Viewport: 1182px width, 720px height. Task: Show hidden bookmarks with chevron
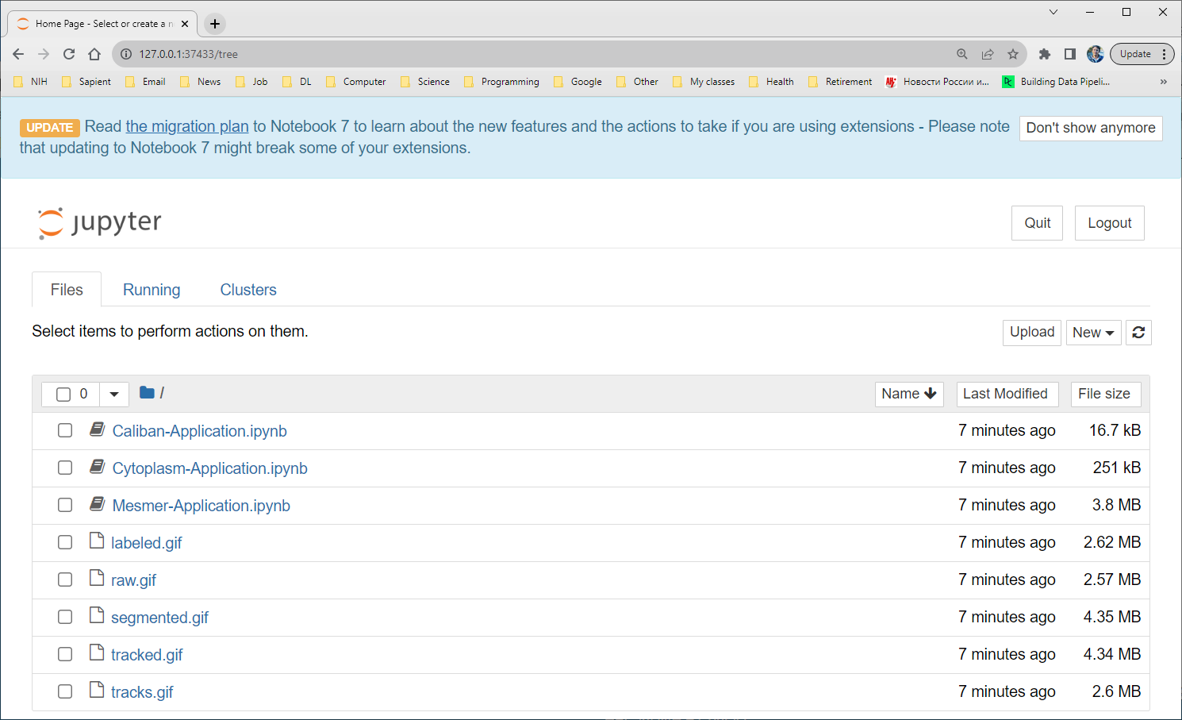1163,82
